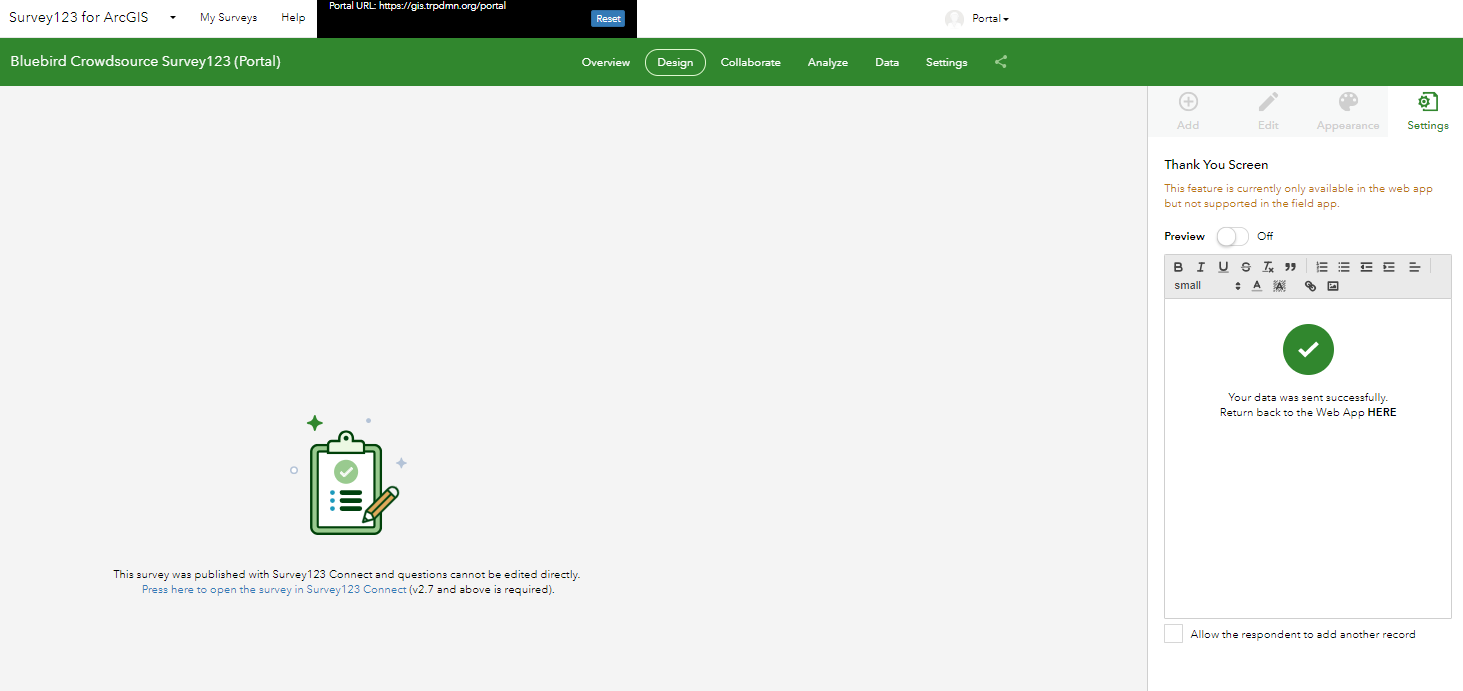Viewport: 1463px width, 691px height.
Task: Switch to the Collaborate tab
Action: pyautogui.click(x=750, y=62)
